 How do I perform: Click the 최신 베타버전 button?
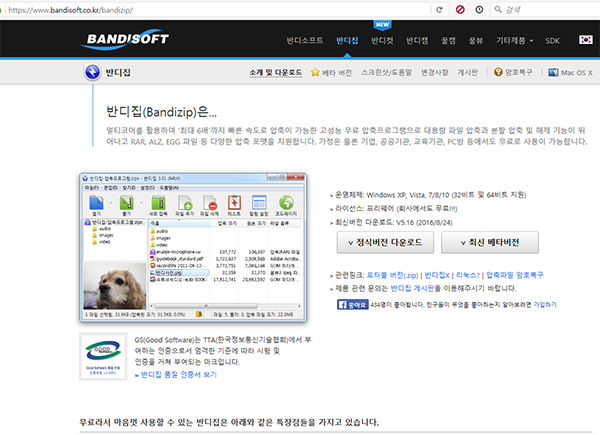tap(490, 242)
